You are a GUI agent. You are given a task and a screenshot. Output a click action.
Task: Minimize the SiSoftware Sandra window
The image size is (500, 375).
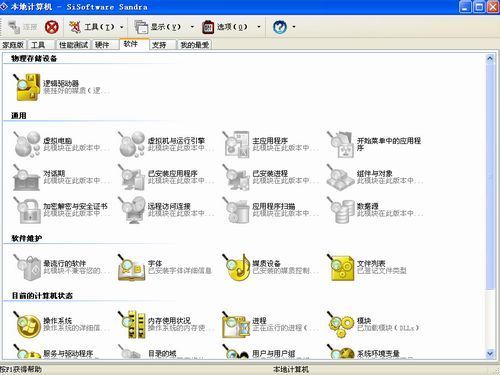(465, 7)
